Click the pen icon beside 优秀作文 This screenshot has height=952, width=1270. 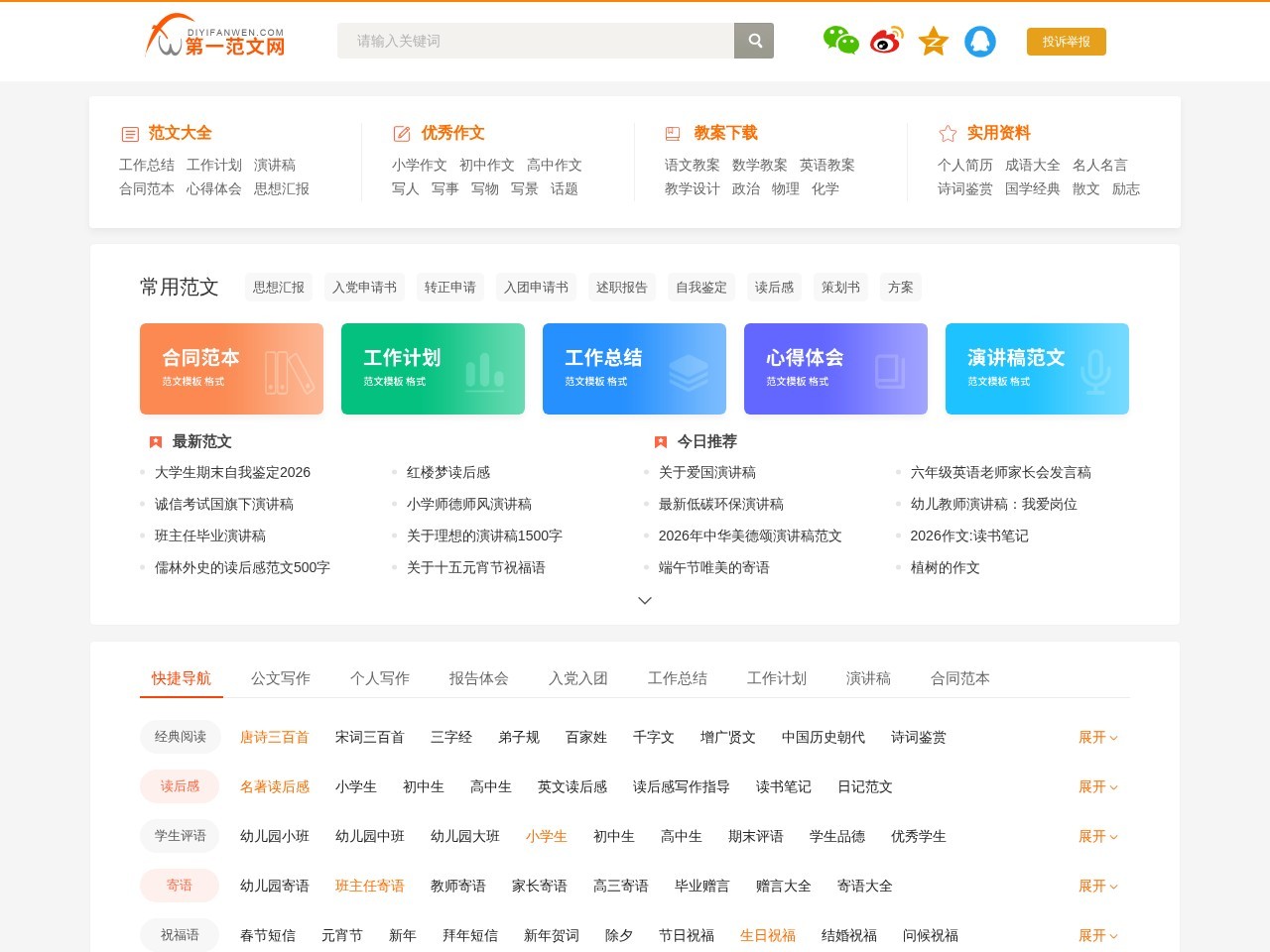(400, 133)
